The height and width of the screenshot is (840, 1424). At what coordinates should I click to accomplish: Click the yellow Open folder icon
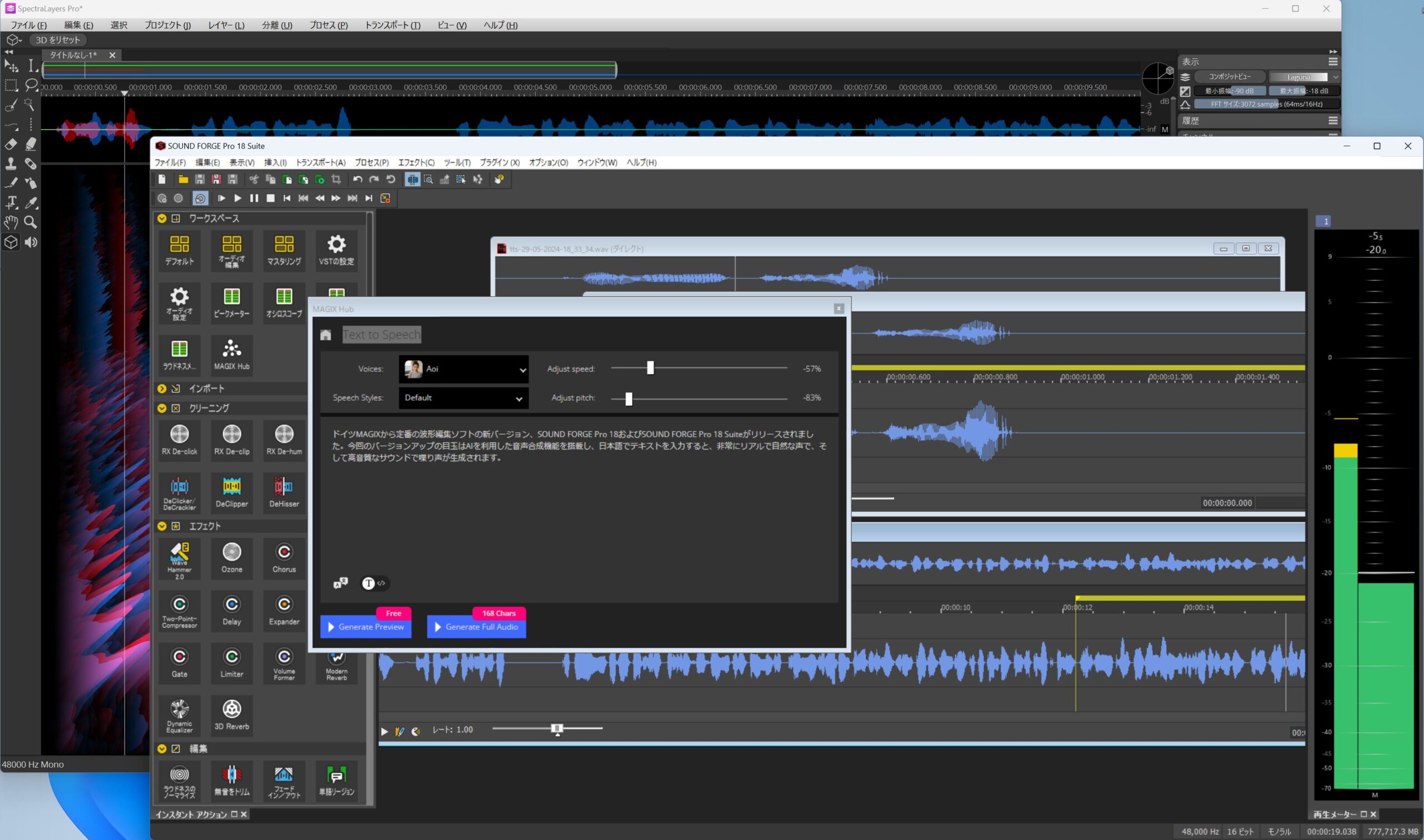(x=183, y=180)
